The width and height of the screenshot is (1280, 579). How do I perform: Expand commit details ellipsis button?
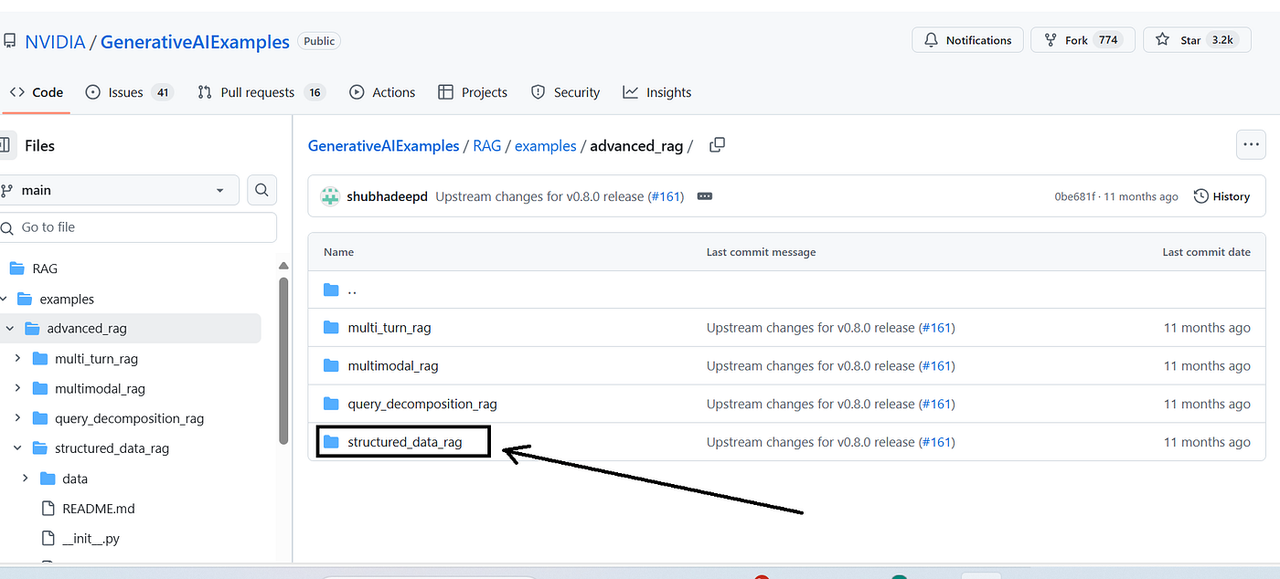pyautogui.click(x=705, y=196)
